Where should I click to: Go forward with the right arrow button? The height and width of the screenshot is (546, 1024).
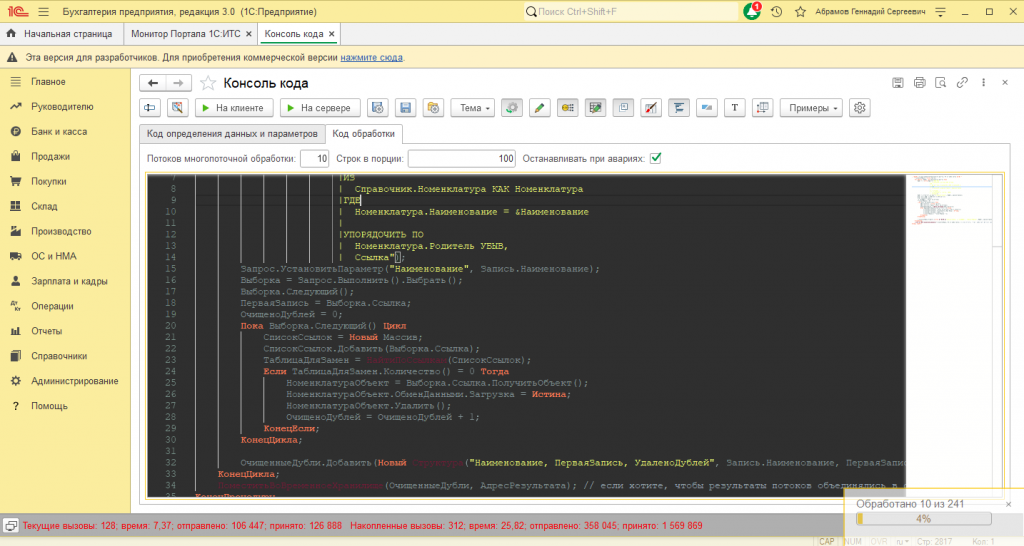point(178,83)
